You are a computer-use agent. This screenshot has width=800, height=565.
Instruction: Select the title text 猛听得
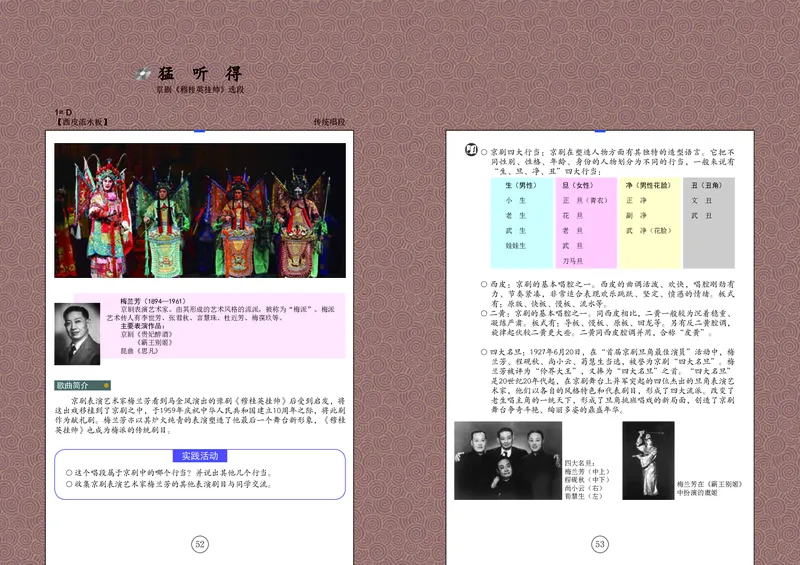[x=200, y=74]
